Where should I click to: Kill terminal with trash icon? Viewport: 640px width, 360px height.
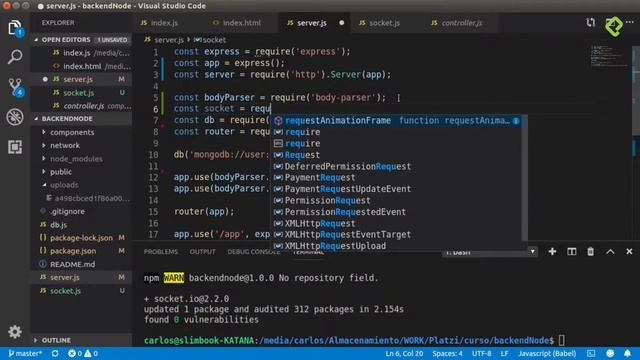pos(591,251)
